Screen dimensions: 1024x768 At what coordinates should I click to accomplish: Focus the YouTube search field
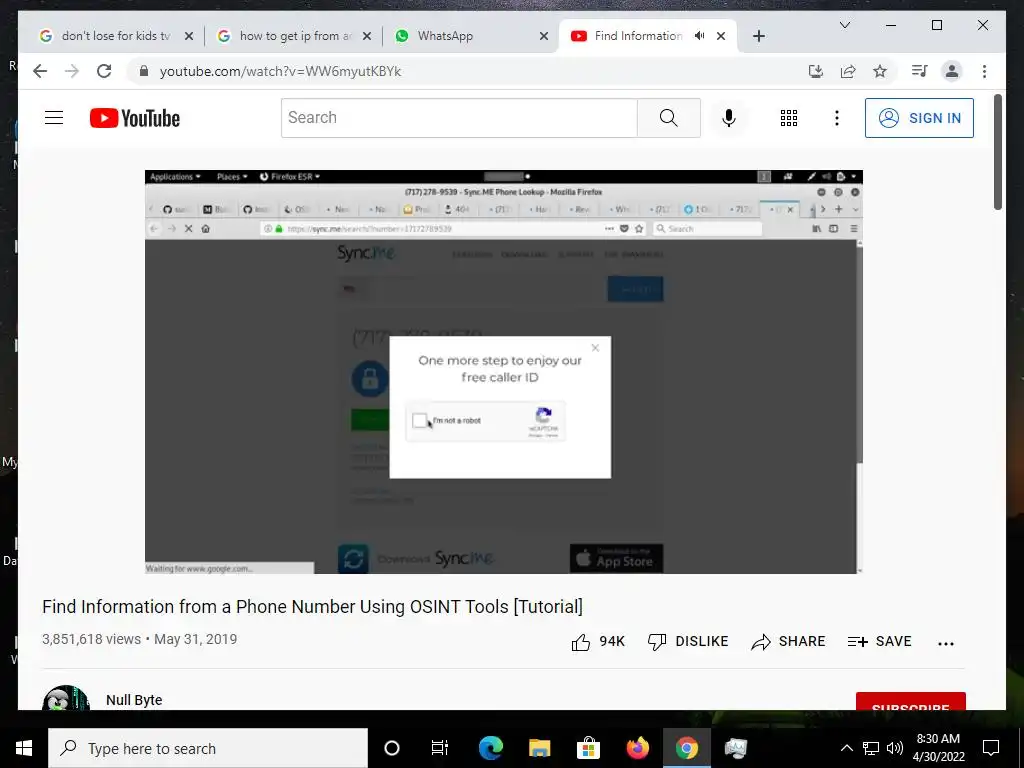pos(459,118)
